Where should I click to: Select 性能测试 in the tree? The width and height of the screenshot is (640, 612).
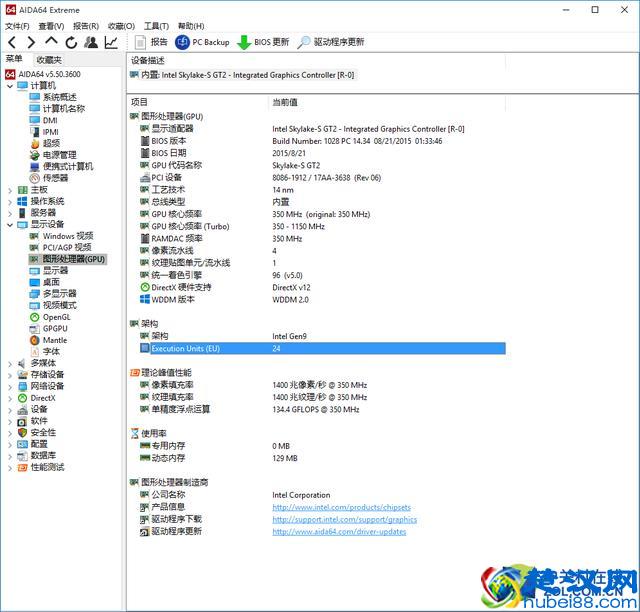tap(41, 467)
